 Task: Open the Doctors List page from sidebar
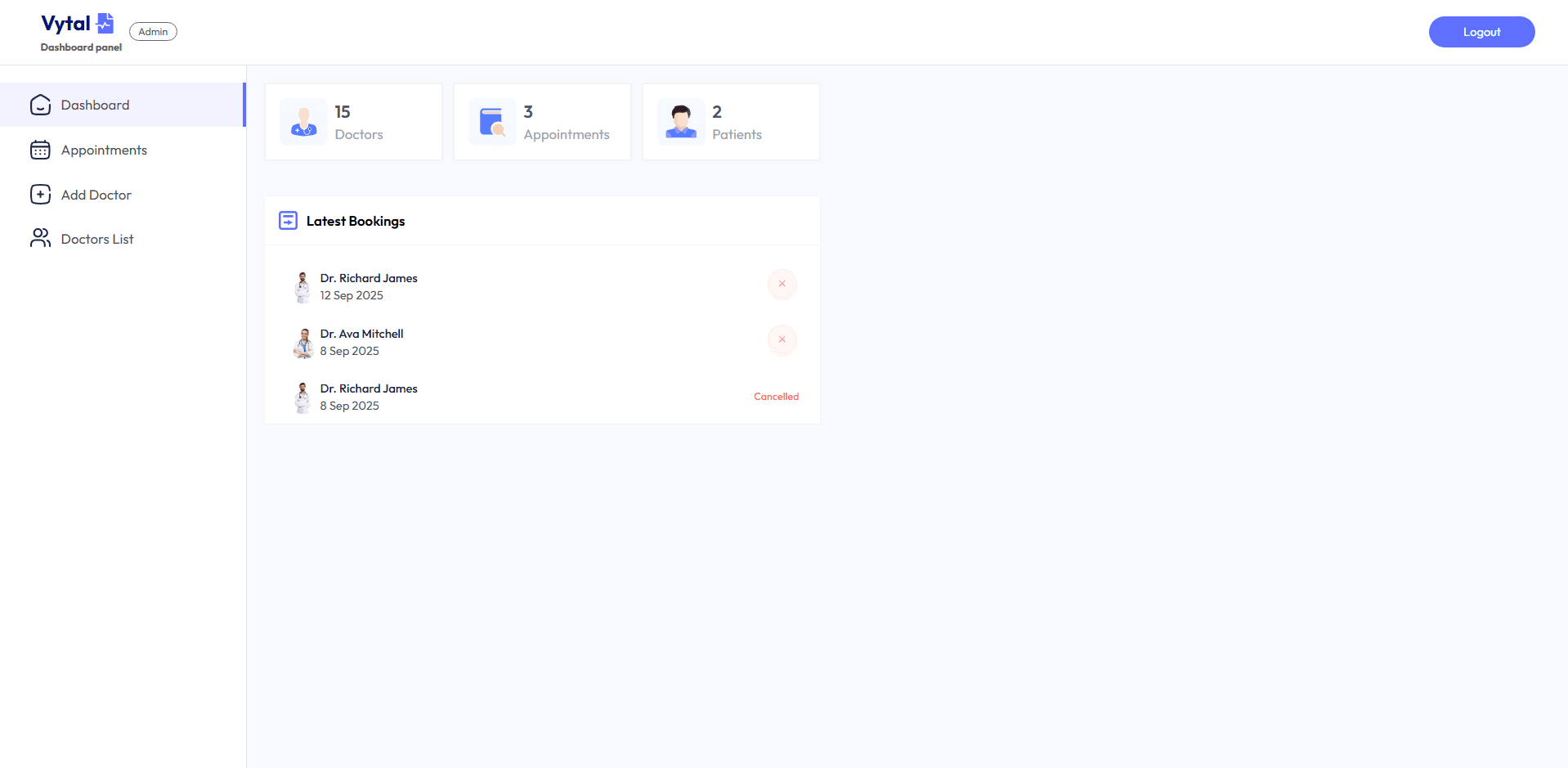96,238
